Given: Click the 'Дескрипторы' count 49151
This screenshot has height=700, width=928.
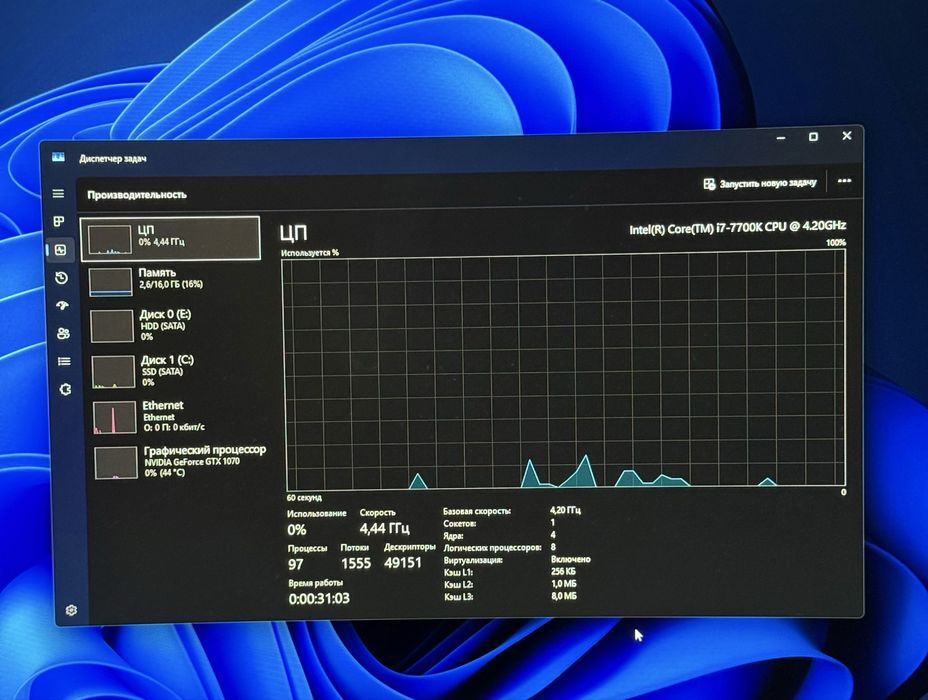Looking at the screenshot, I should (x=402, y=562).
